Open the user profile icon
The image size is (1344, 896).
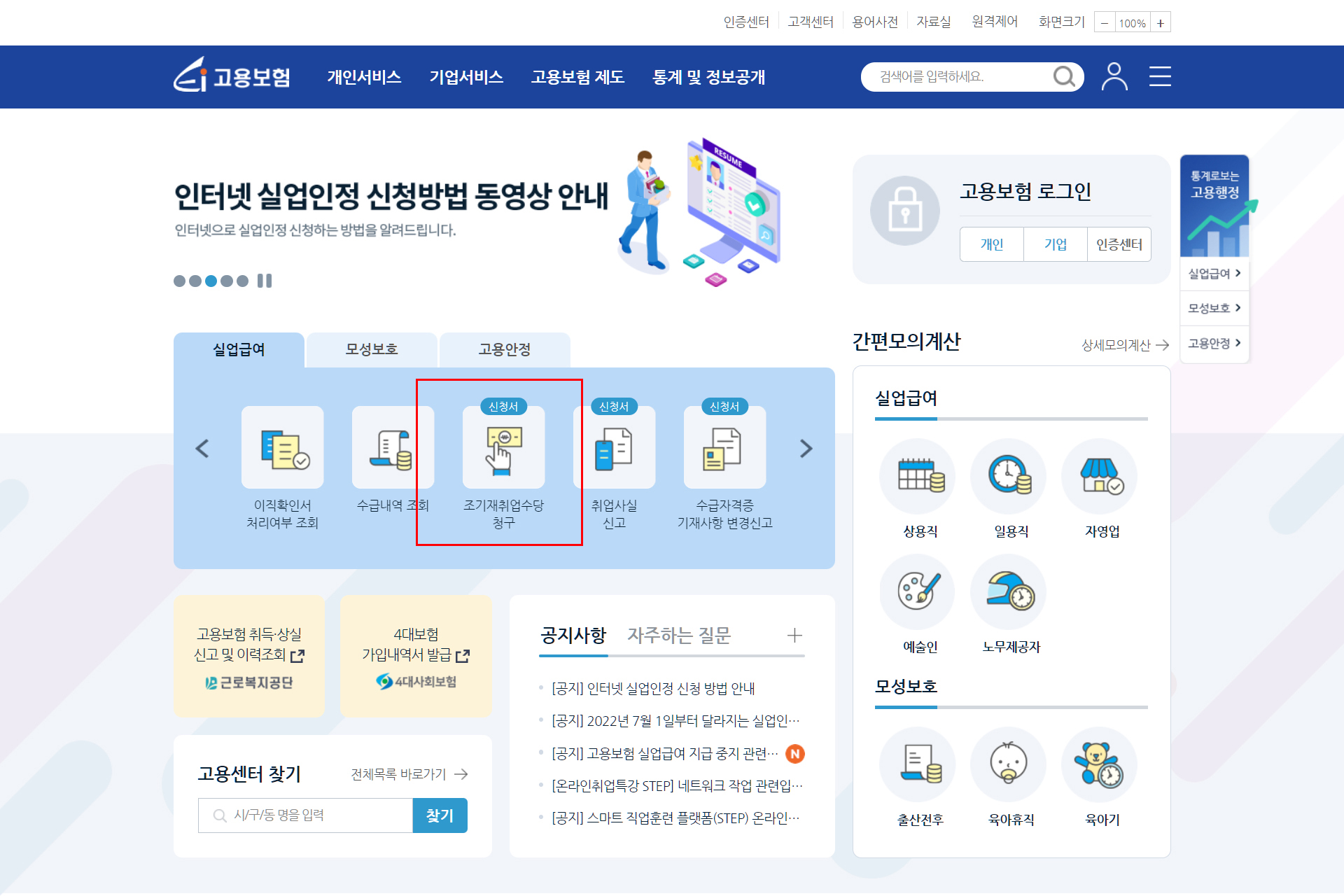[1114, 76]
